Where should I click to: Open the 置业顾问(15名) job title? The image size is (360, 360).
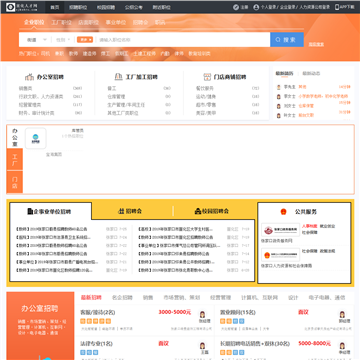click(x=238, y=313)
